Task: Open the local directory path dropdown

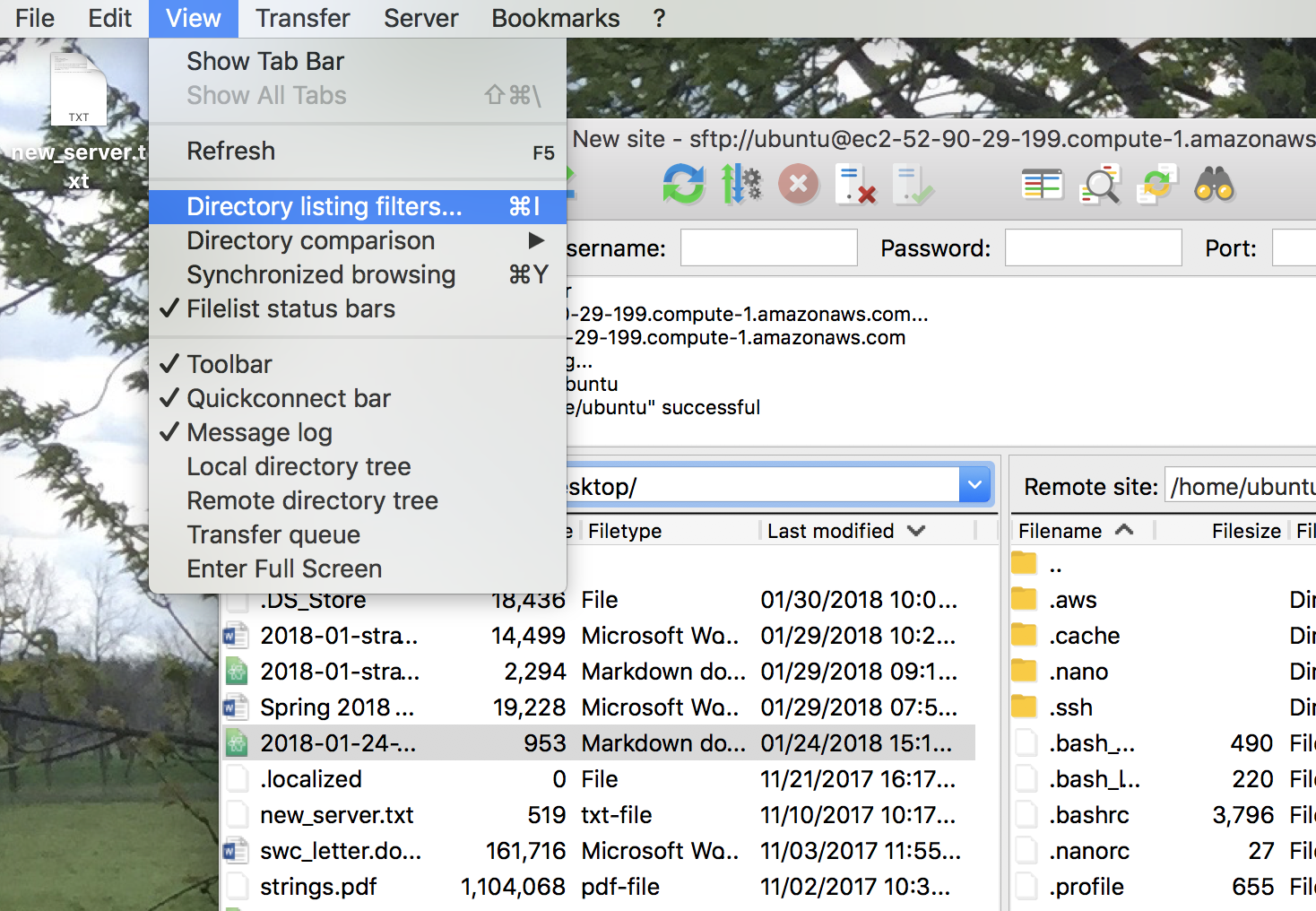Action: (974, 484)
